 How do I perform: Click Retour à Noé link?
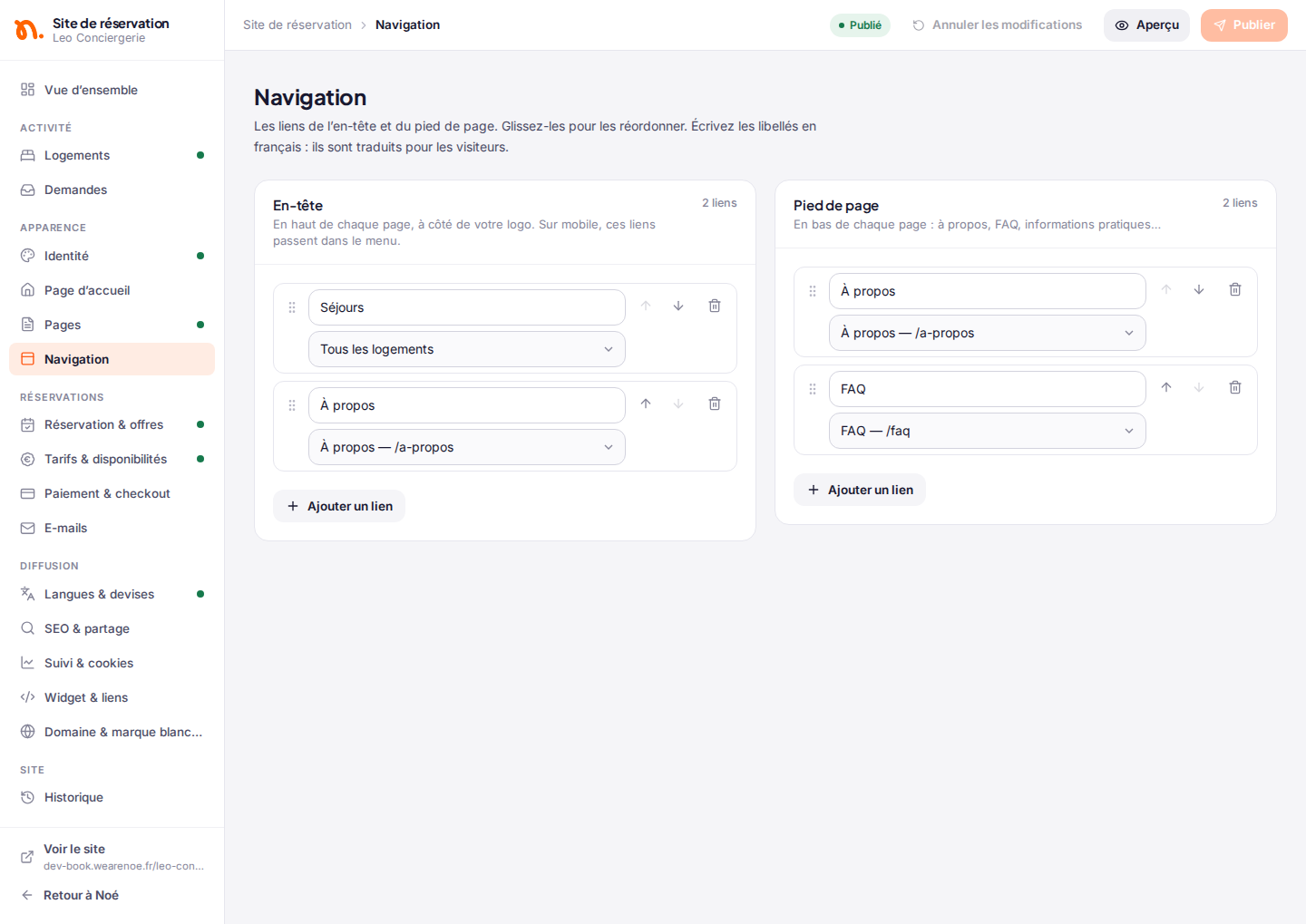point(112,895)
